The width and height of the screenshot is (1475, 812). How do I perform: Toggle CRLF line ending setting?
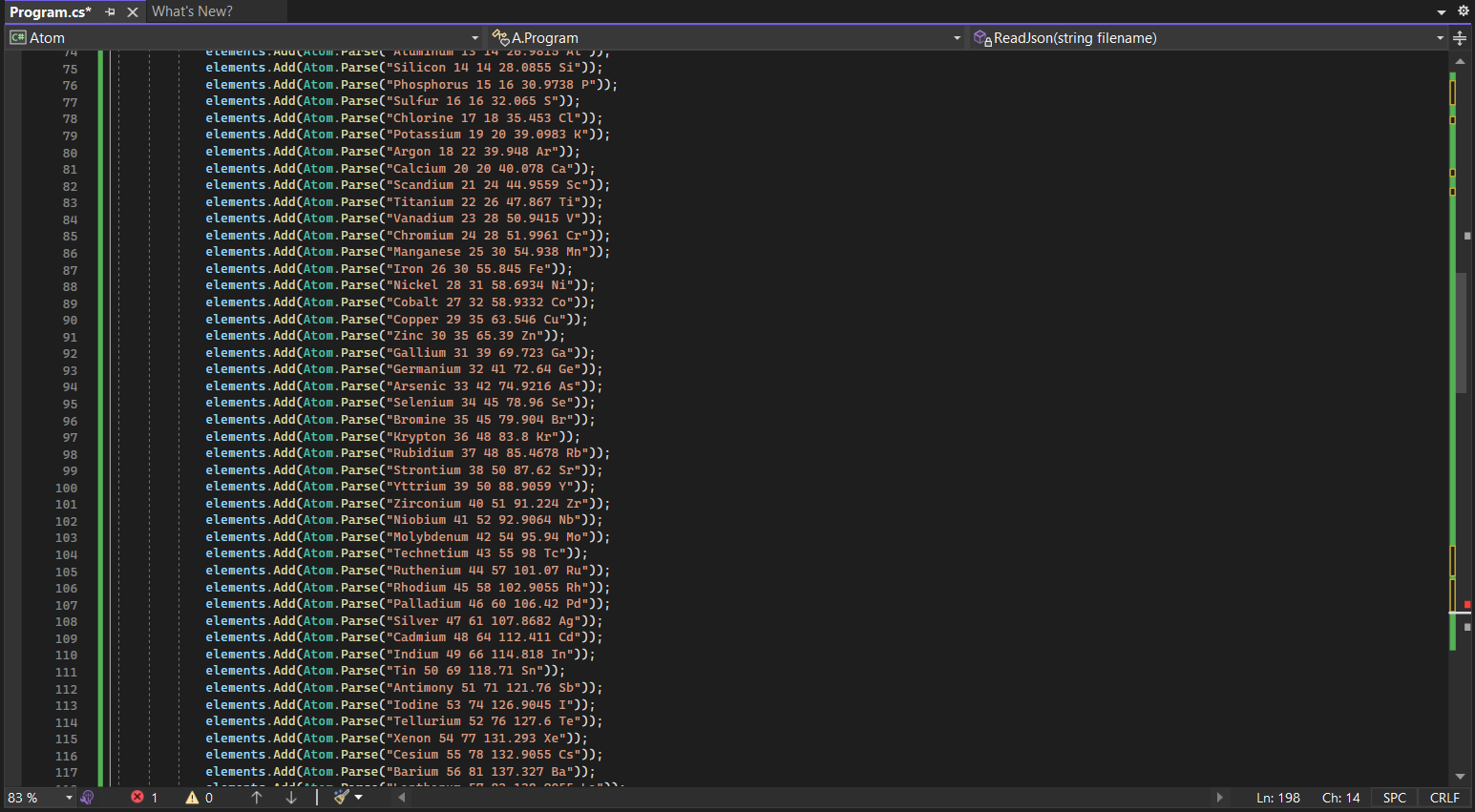(x=1444, y=798)
